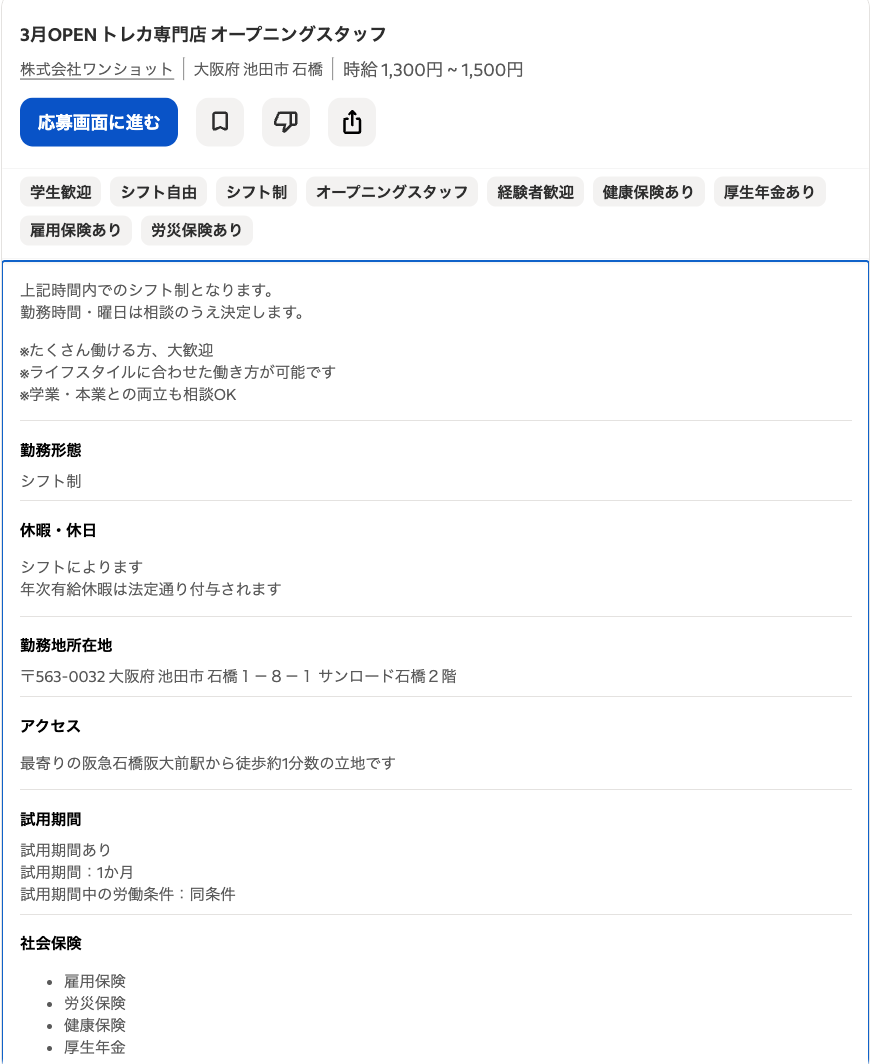
Task: Select the シフト自由 tag
Action: click(158, 192)
